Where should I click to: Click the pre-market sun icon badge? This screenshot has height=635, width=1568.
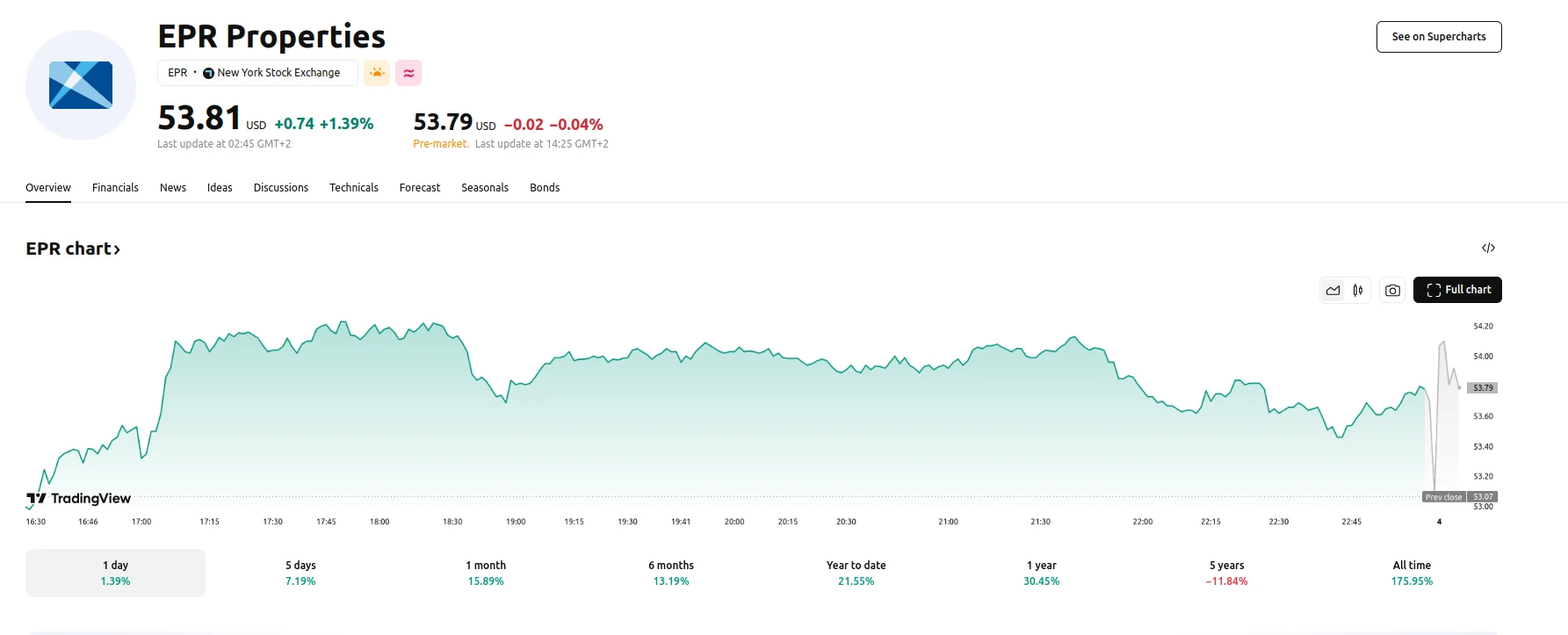(x=377, y=73)
